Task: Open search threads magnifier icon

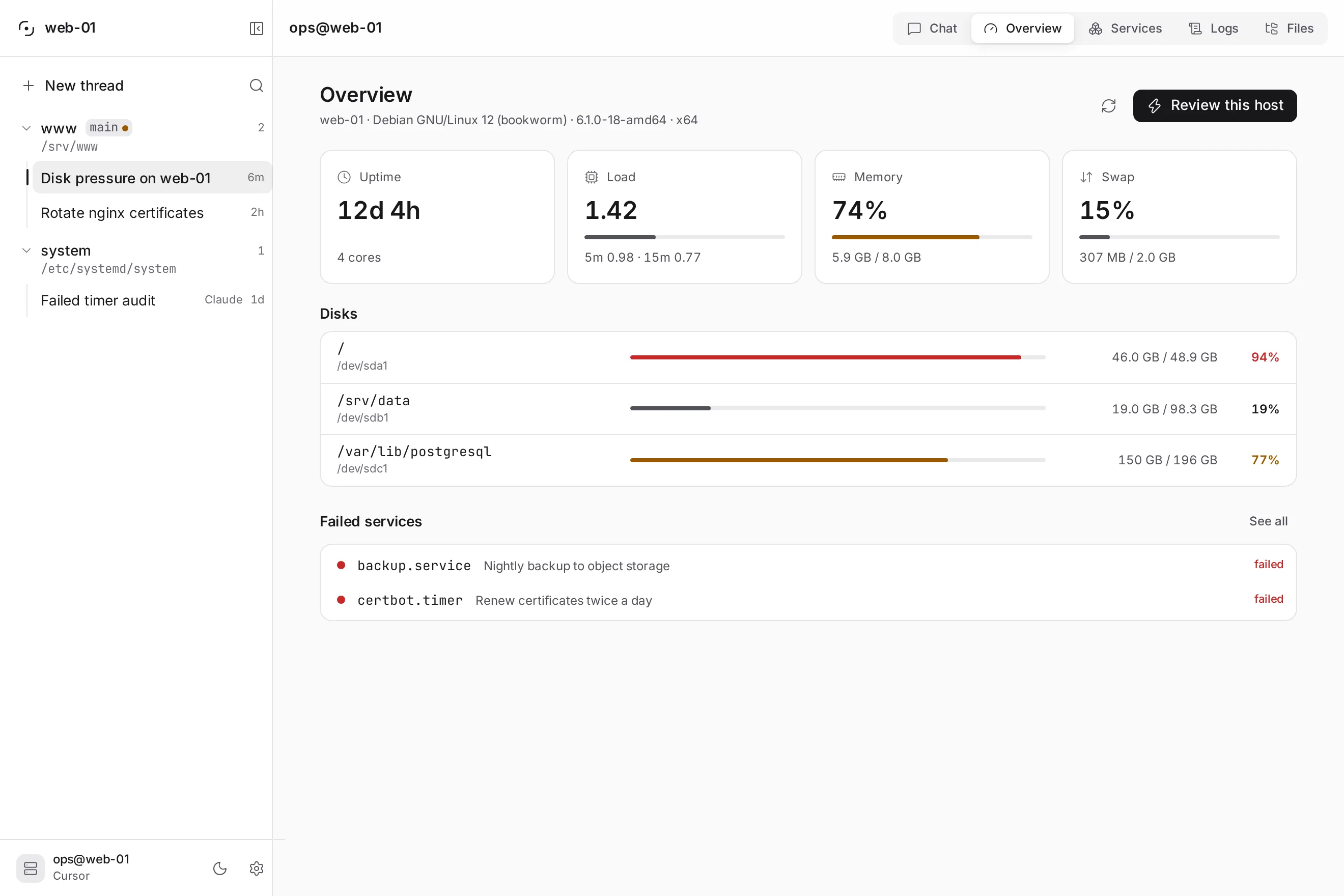Action: pyautogui.click(x=257, y=86)
